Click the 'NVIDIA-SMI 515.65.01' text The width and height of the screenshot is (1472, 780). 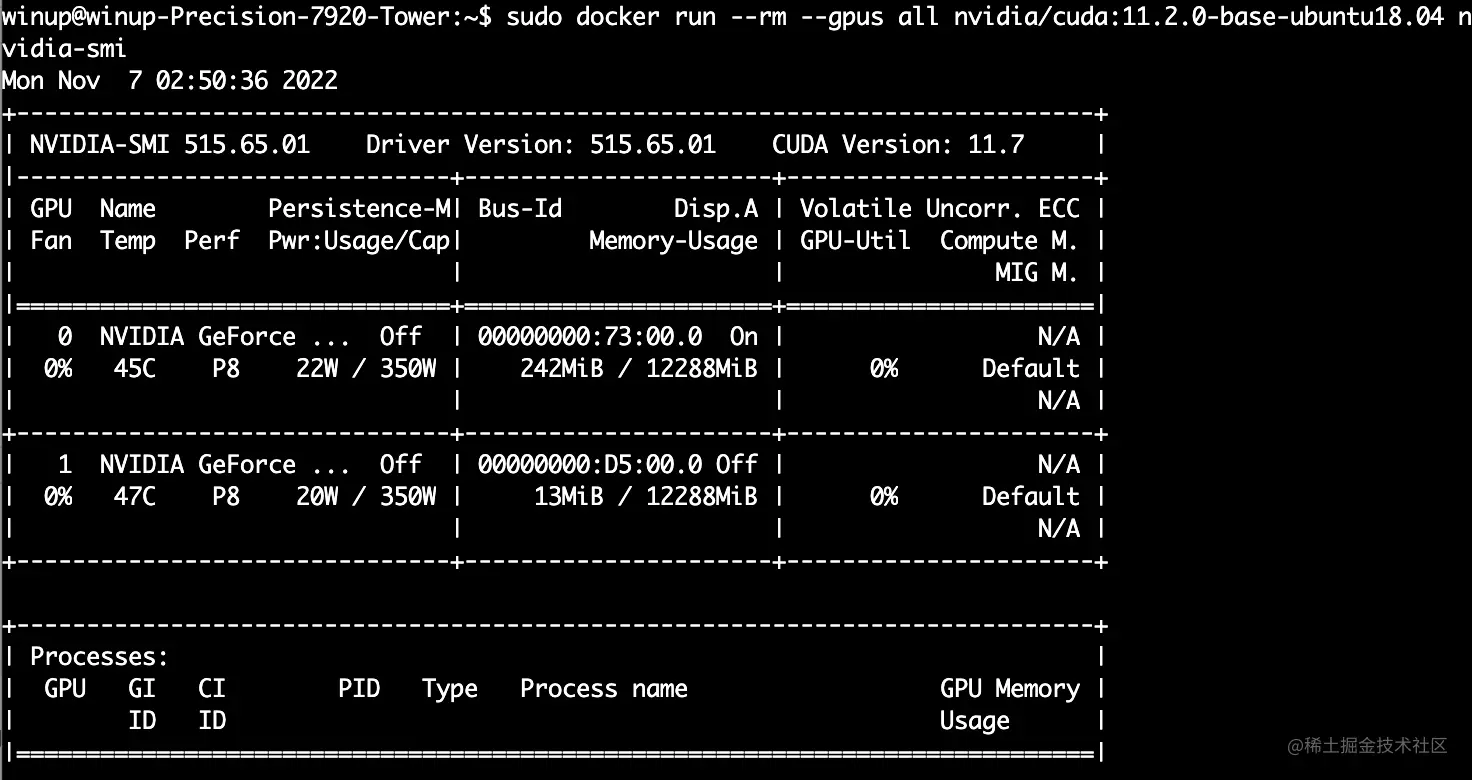[x=170, y=144]
